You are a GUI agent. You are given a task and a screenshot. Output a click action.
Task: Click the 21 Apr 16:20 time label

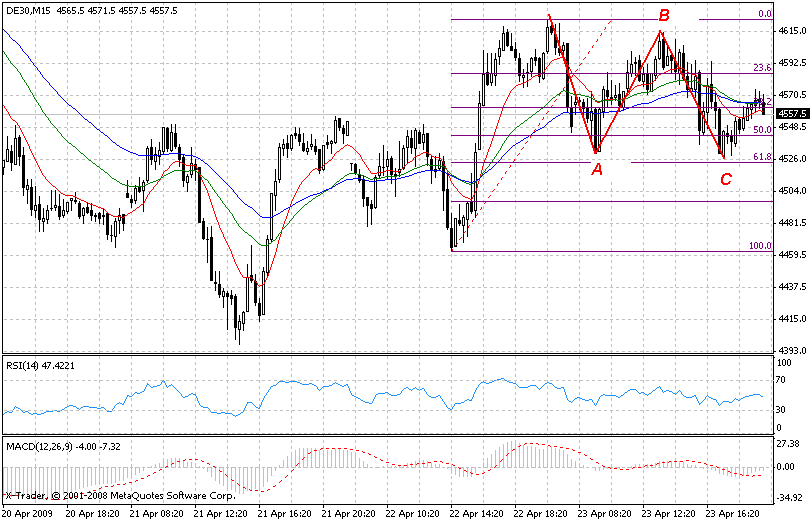284,514
